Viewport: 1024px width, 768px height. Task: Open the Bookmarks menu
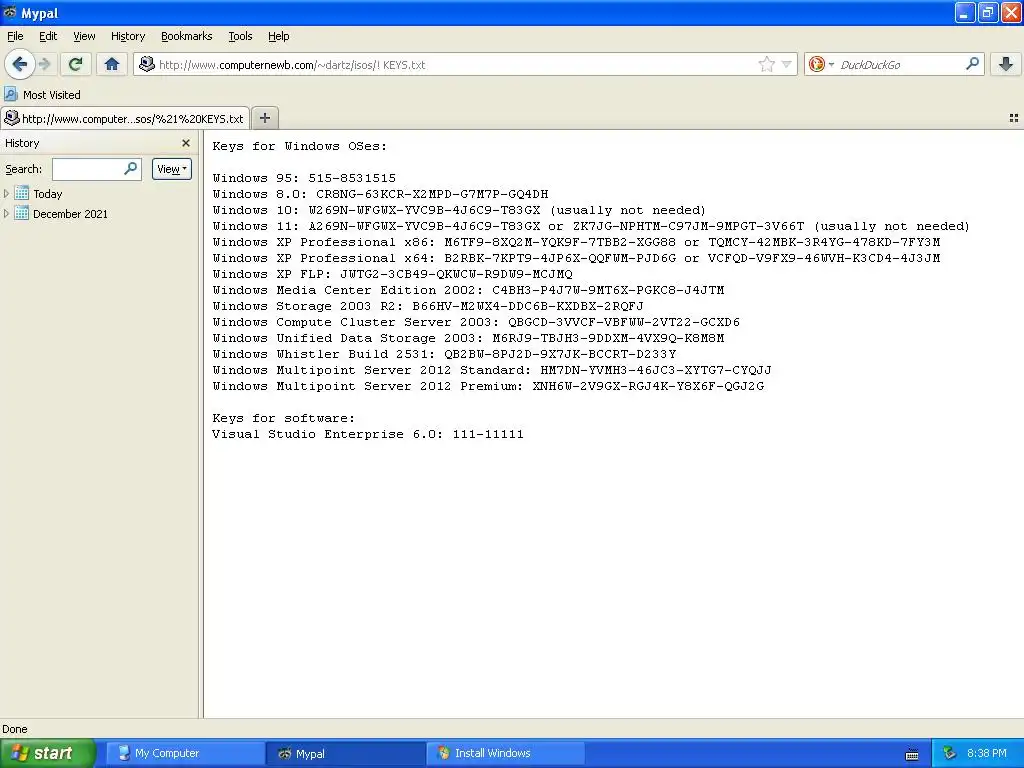pyautogui.click(x=187, y=36)
